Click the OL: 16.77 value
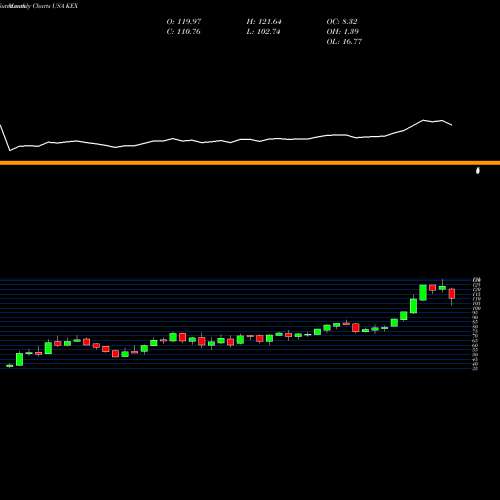 tap(344, 42)
